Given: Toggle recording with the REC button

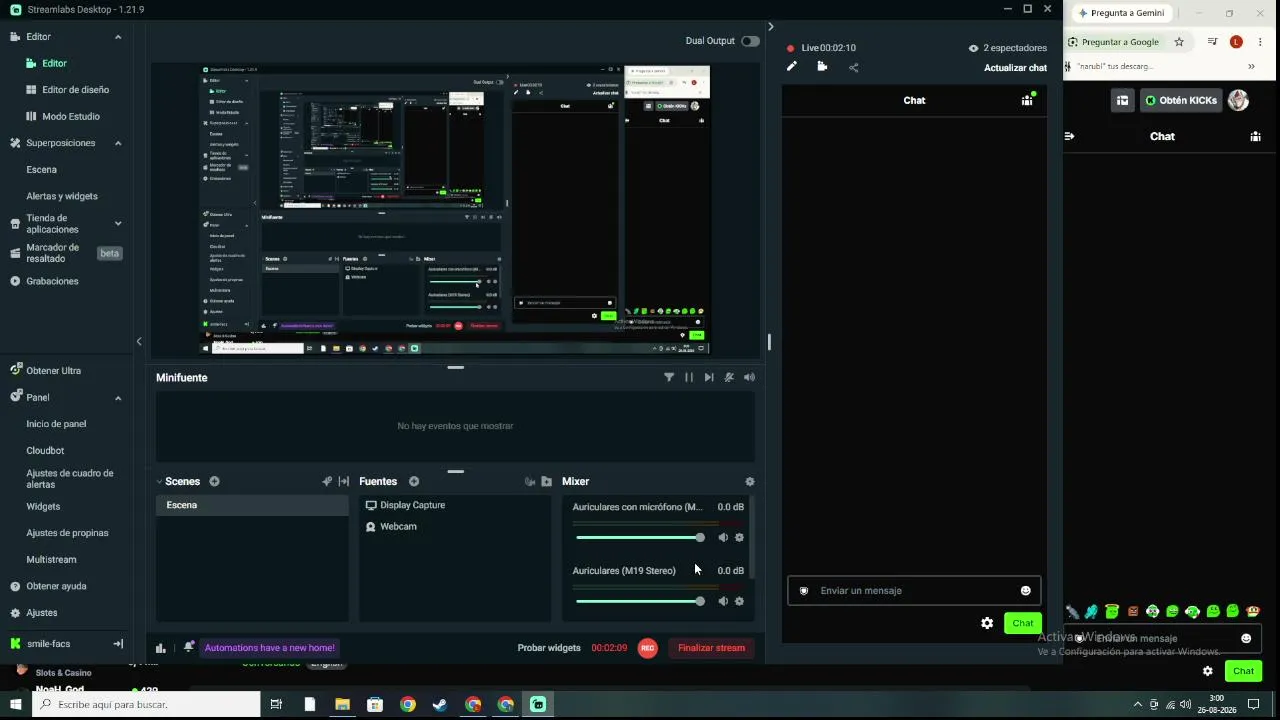Looking at the screenshot, I should tap(648, 648).
